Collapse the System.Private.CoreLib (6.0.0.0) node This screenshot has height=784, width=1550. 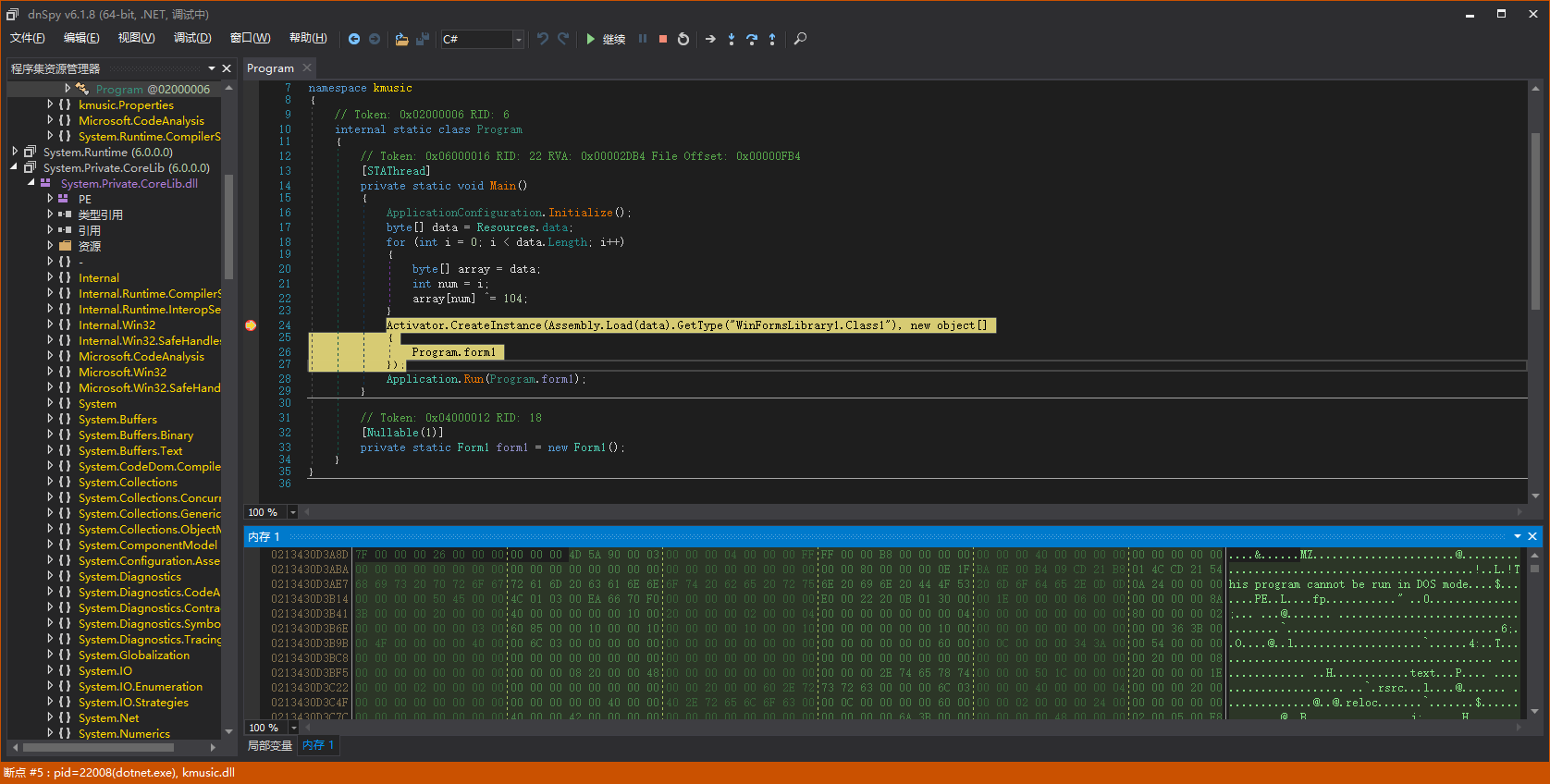(x=15, y=167)
